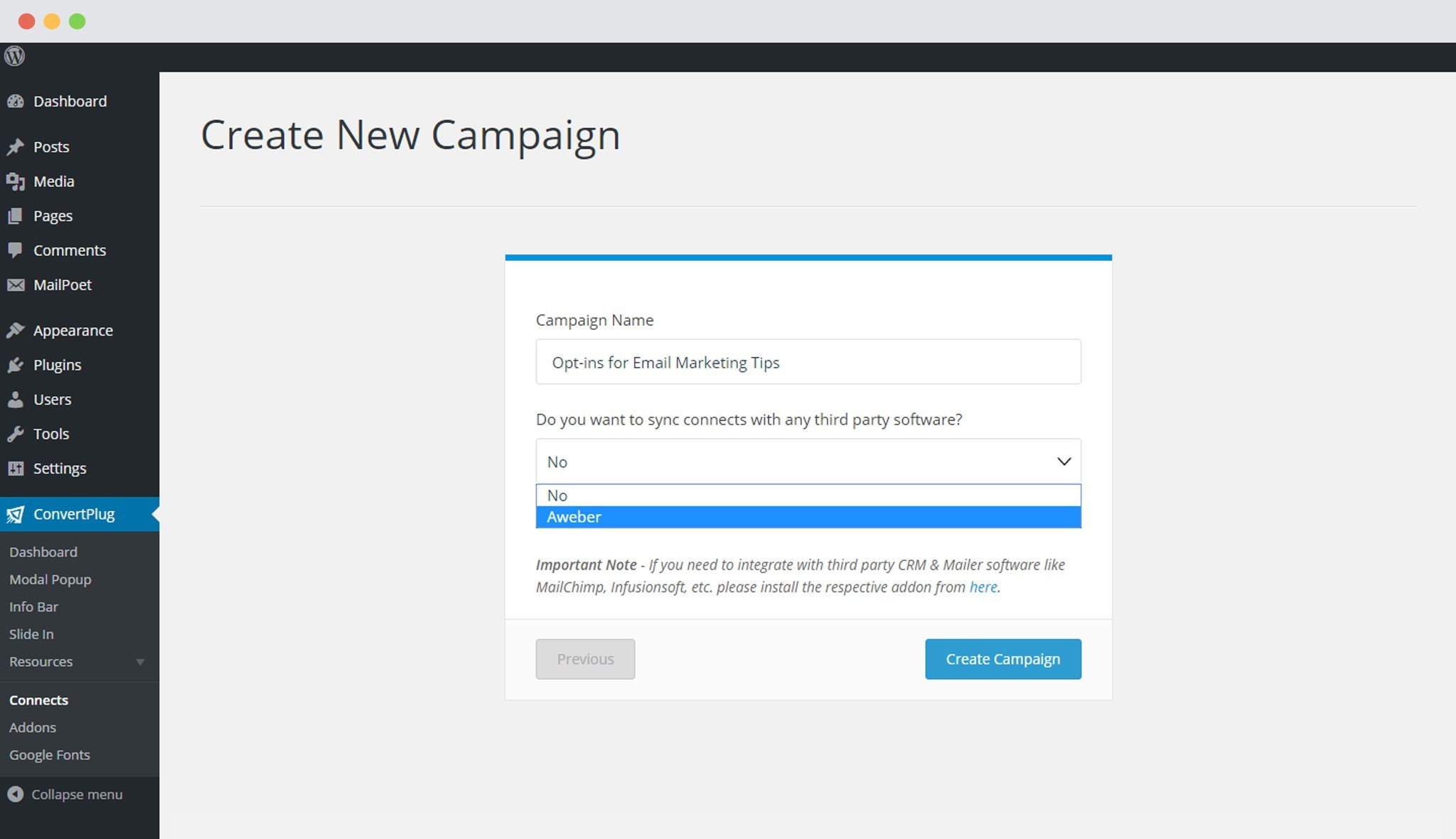Screen dimensions: 1456x839
Task: Click the ConvertPlug paper-plane icon
Action: pyautogui.click(x=16, y=514)
